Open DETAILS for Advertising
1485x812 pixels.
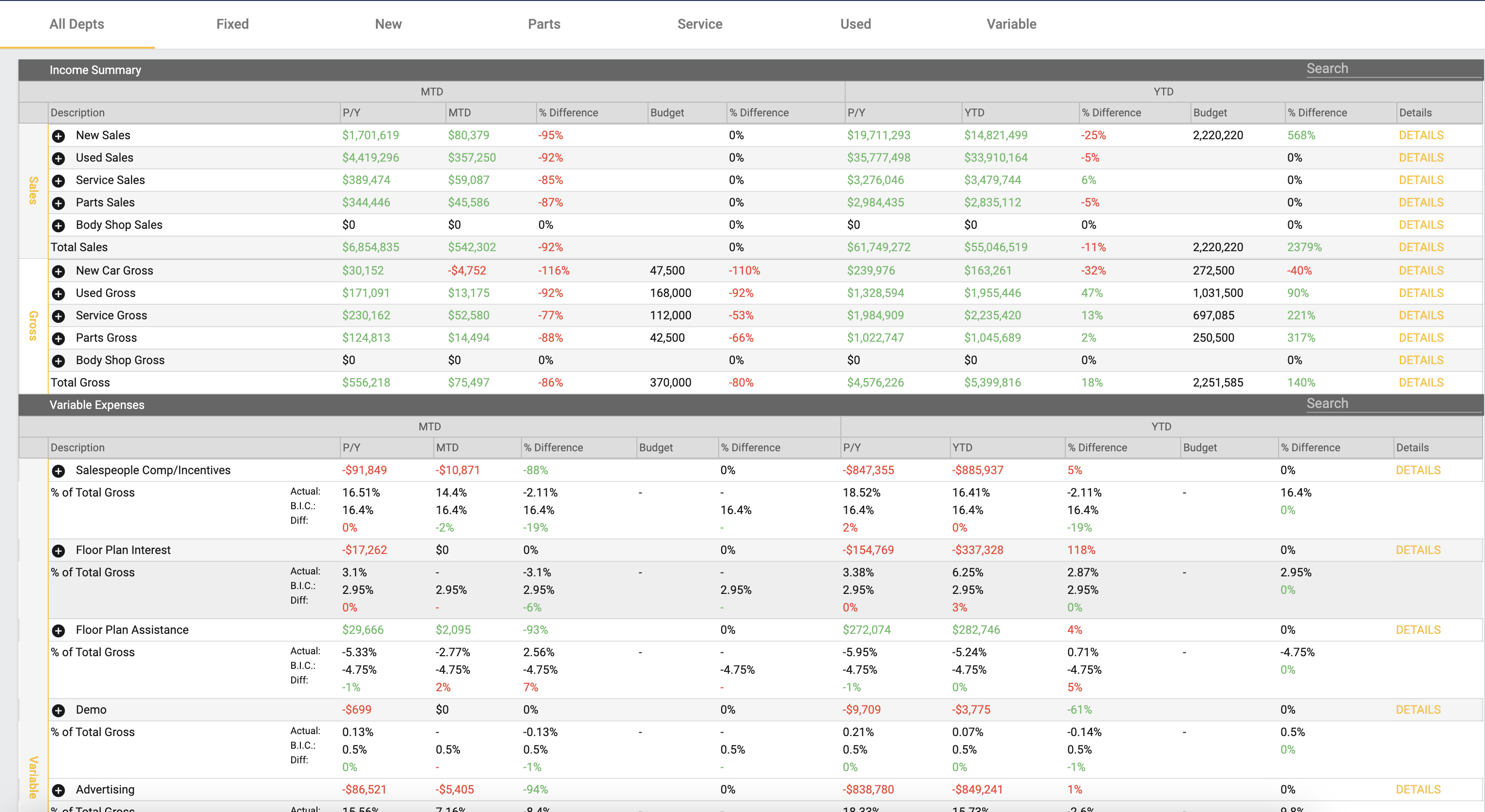coord(1418,790)
